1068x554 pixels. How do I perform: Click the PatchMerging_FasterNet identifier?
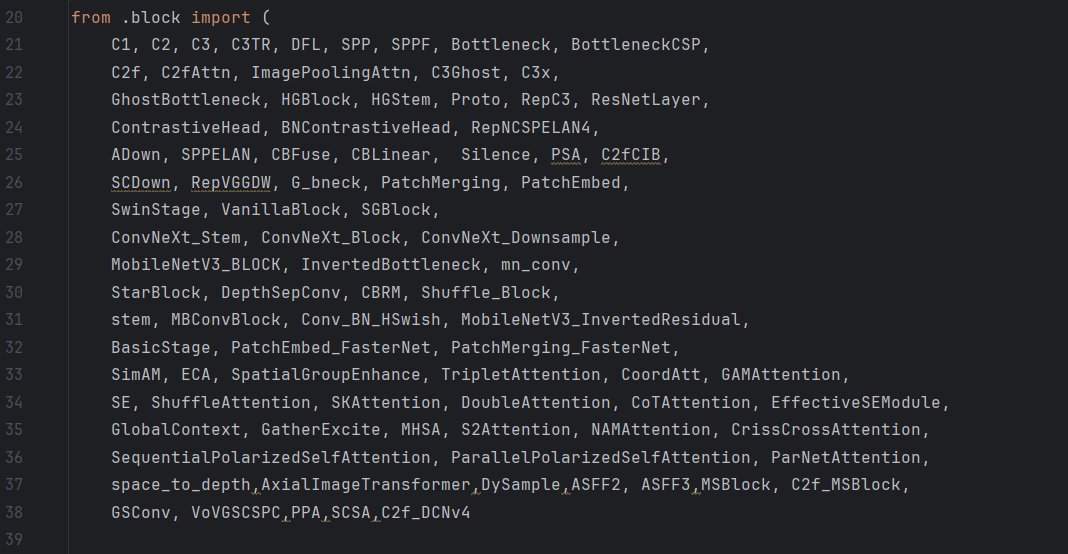pos(561,348)
